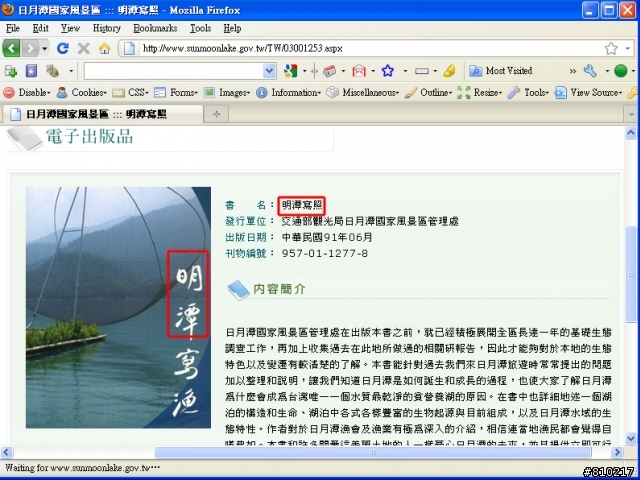Open the Miscellaneous toolbar menu
The image size is (640, 480).
click(x=362, y=93)
